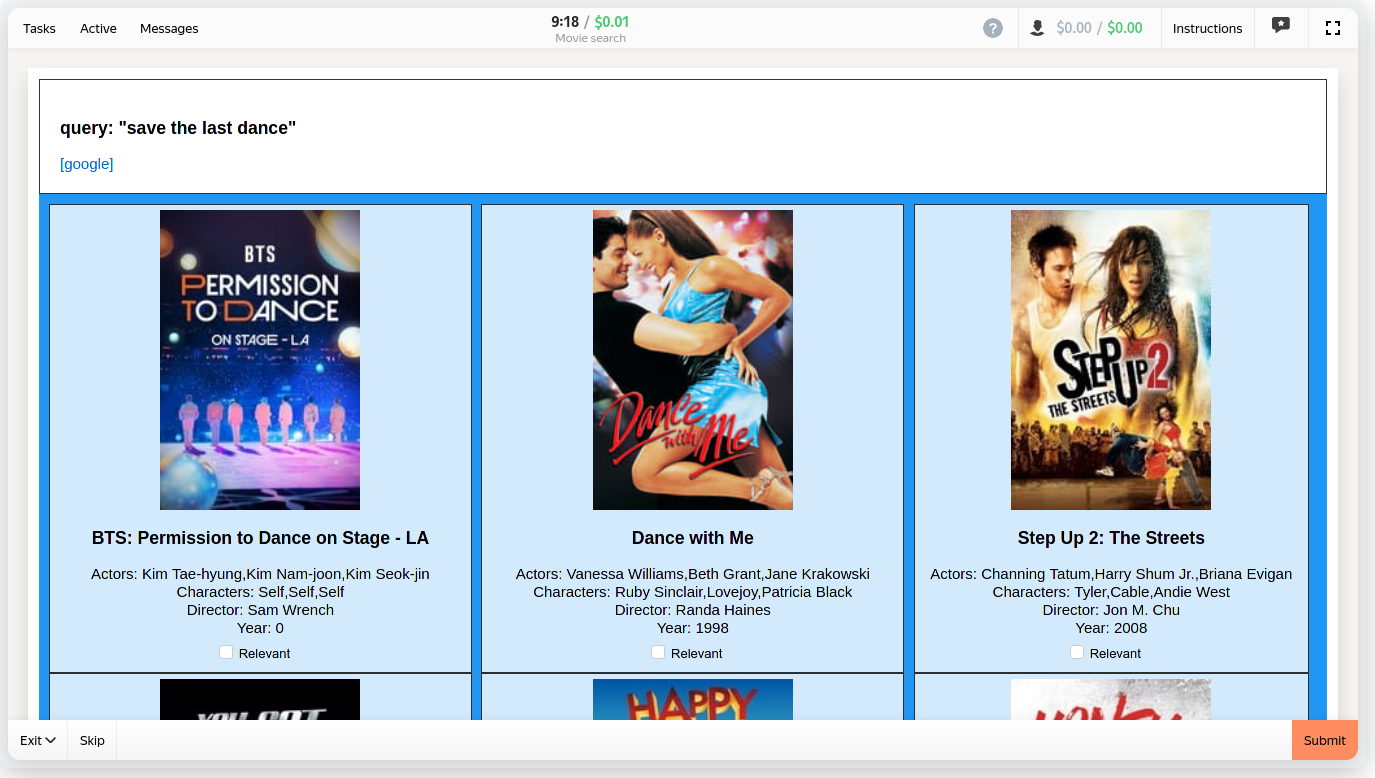
Task: Click the title 'Dance with Me'
Action: coord(693,538)
